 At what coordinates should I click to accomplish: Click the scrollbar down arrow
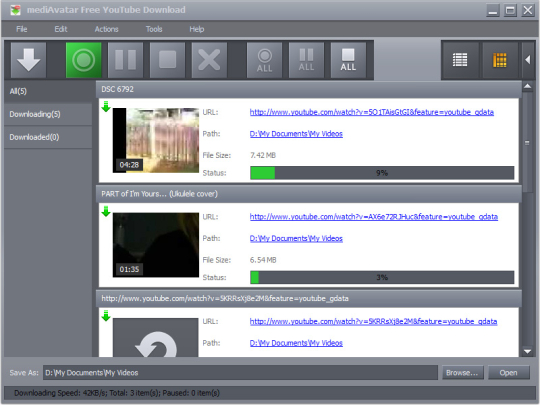pos(527,352)
